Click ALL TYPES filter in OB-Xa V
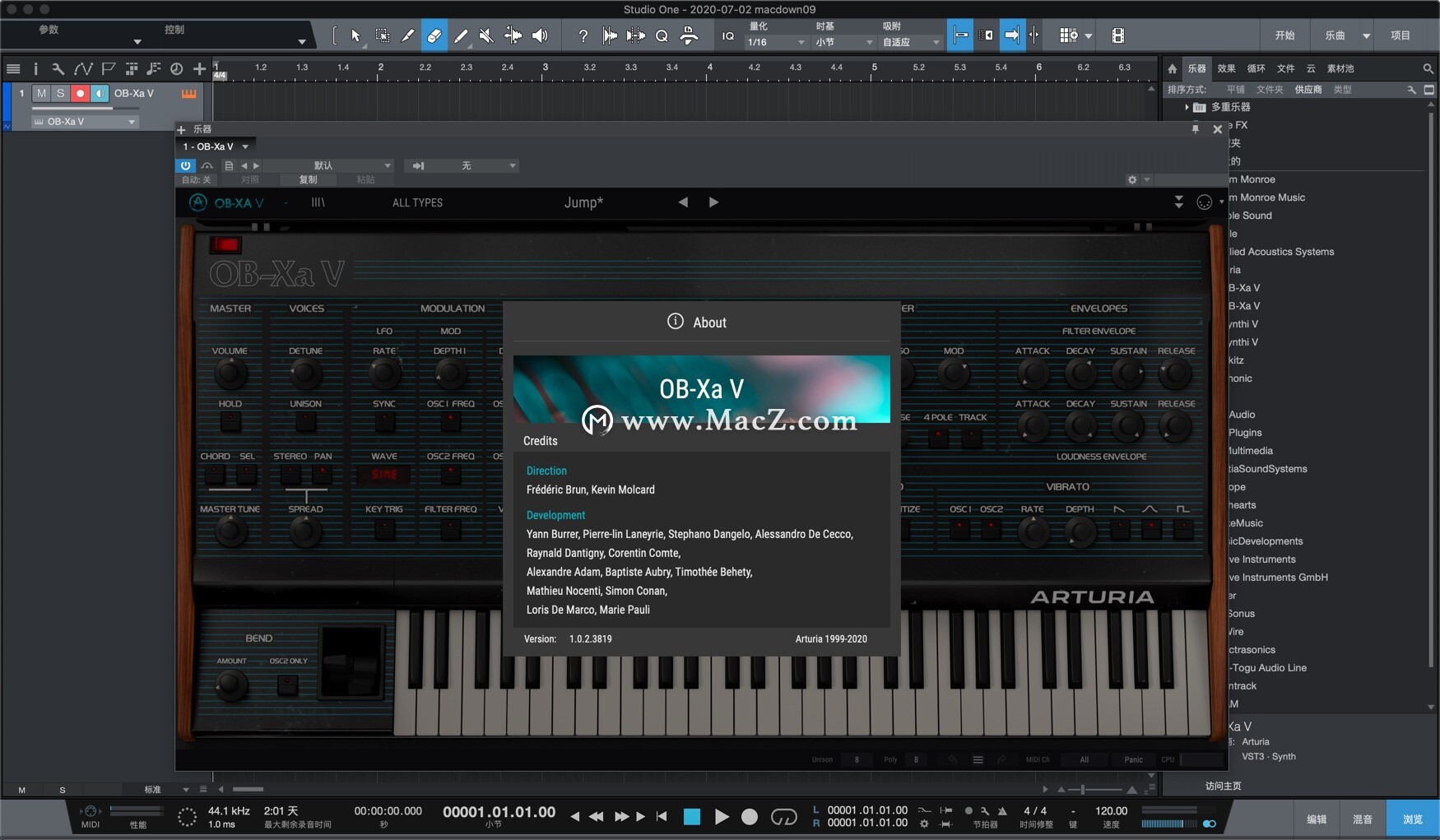Image resolution: width=1440 pixels, height=840 pixels. tap(417, 202)
